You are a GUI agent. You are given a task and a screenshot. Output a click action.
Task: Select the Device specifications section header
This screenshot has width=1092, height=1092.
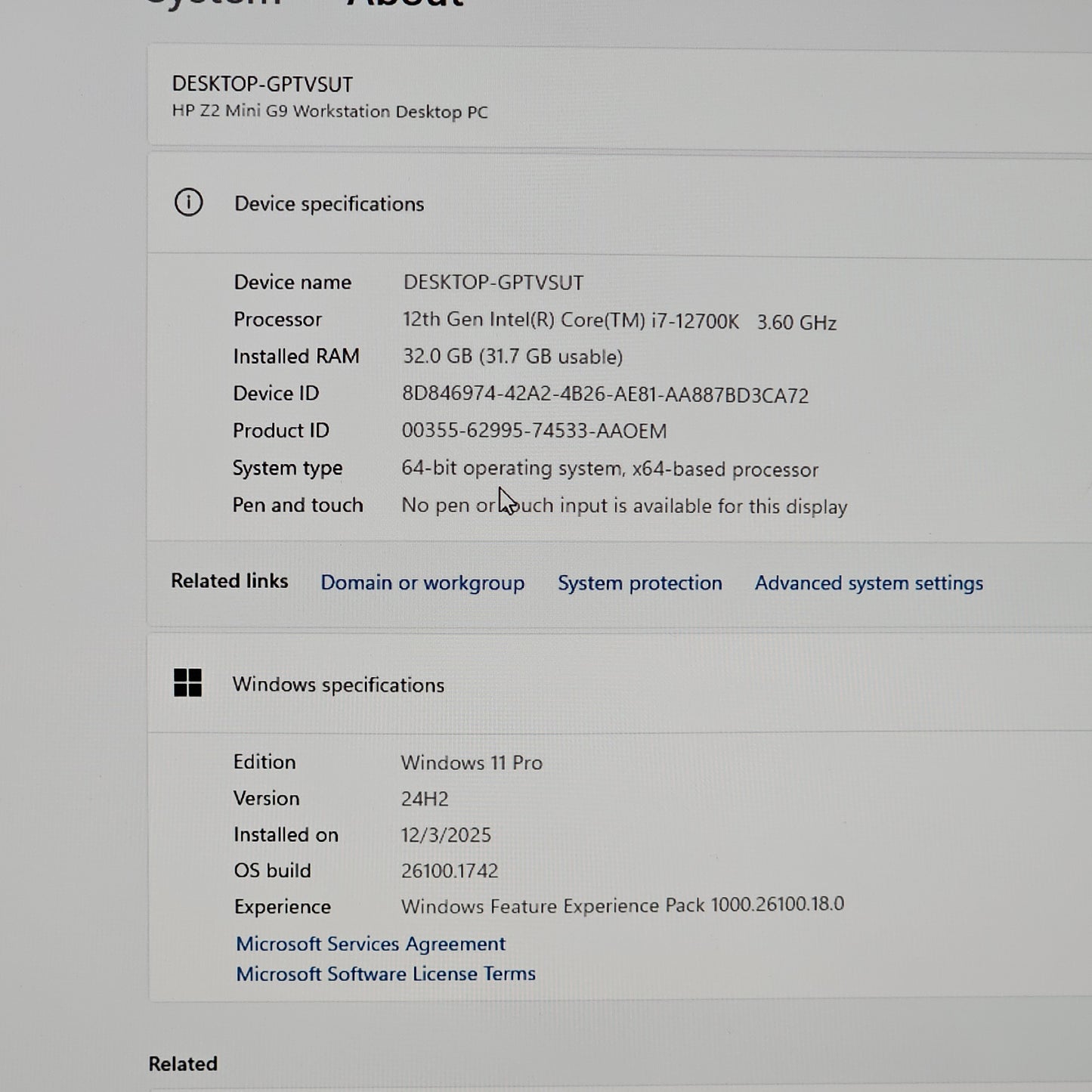(329, 203)
